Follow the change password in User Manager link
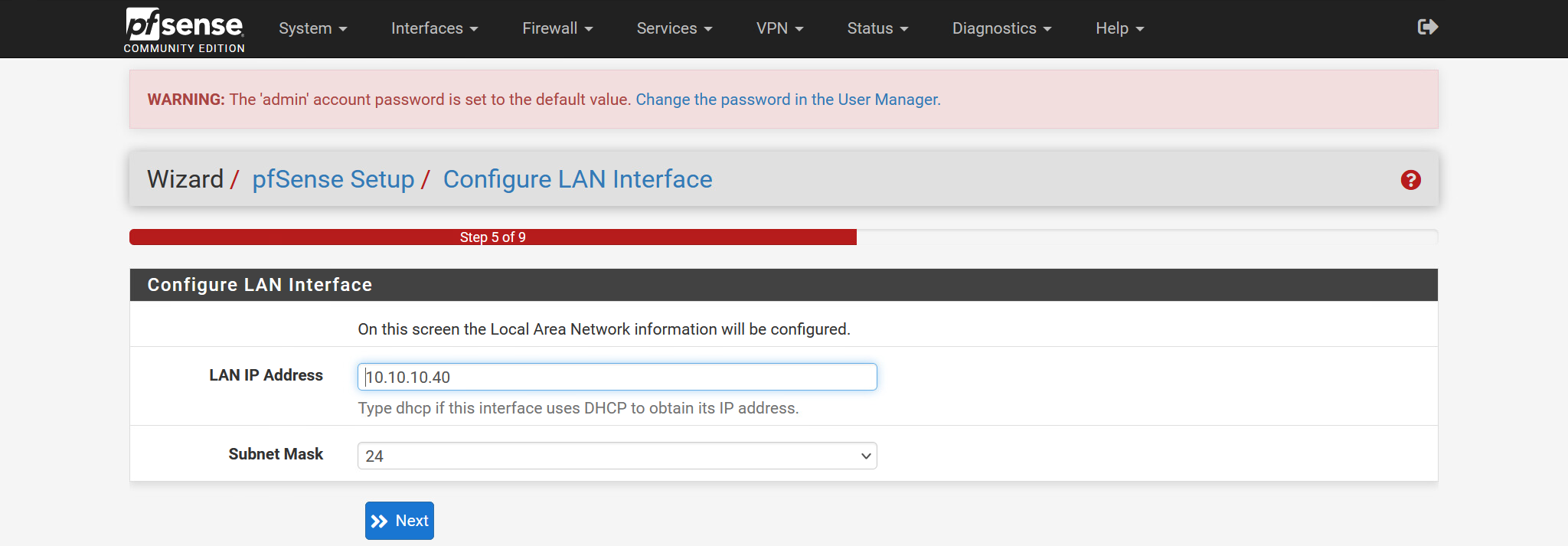This screenshot has width=1568, height=546. (x=788, y=100)
